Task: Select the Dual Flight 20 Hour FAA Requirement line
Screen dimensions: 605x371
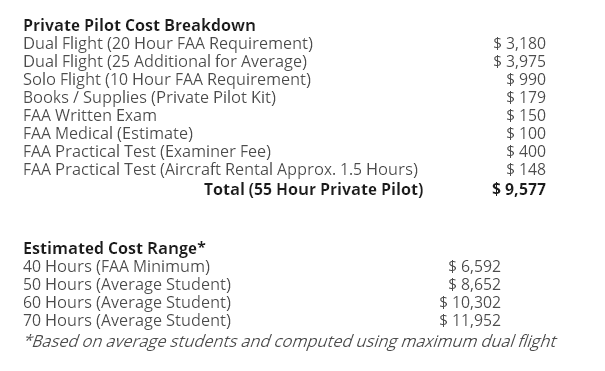Action: [168, 43]
